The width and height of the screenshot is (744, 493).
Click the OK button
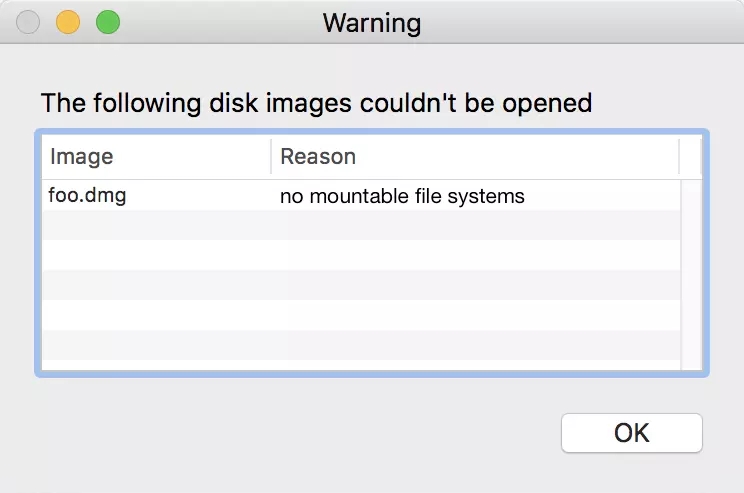(632, 433)
